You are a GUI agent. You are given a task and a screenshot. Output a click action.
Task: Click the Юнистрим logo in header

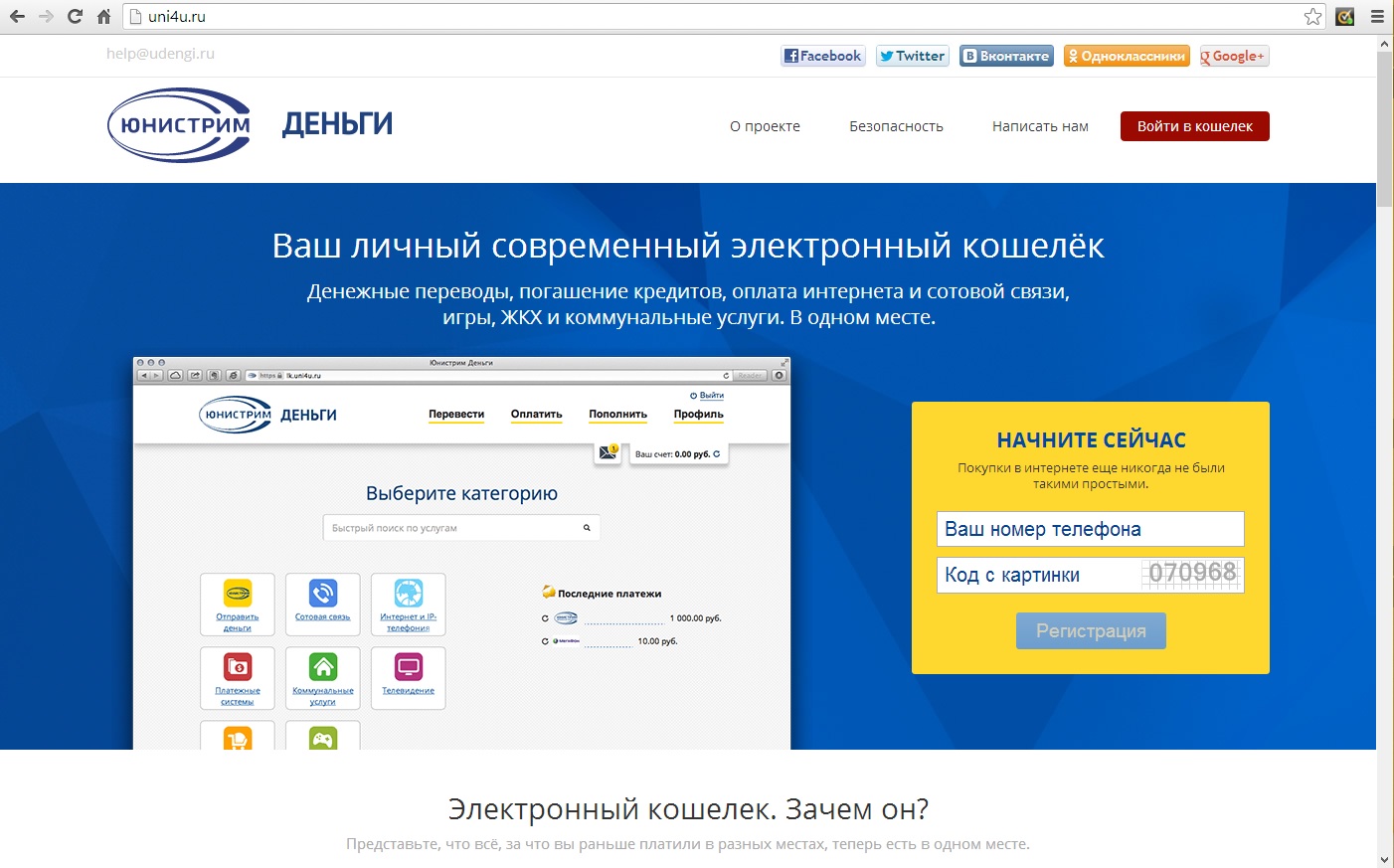pos(180,125)
